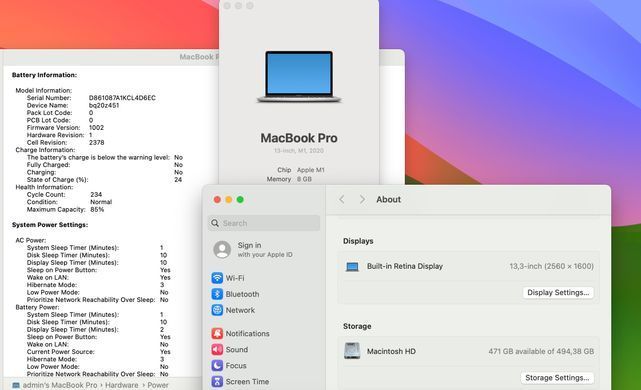Open Display Settings button
This screenshot has height=390, width=641.
558,292
